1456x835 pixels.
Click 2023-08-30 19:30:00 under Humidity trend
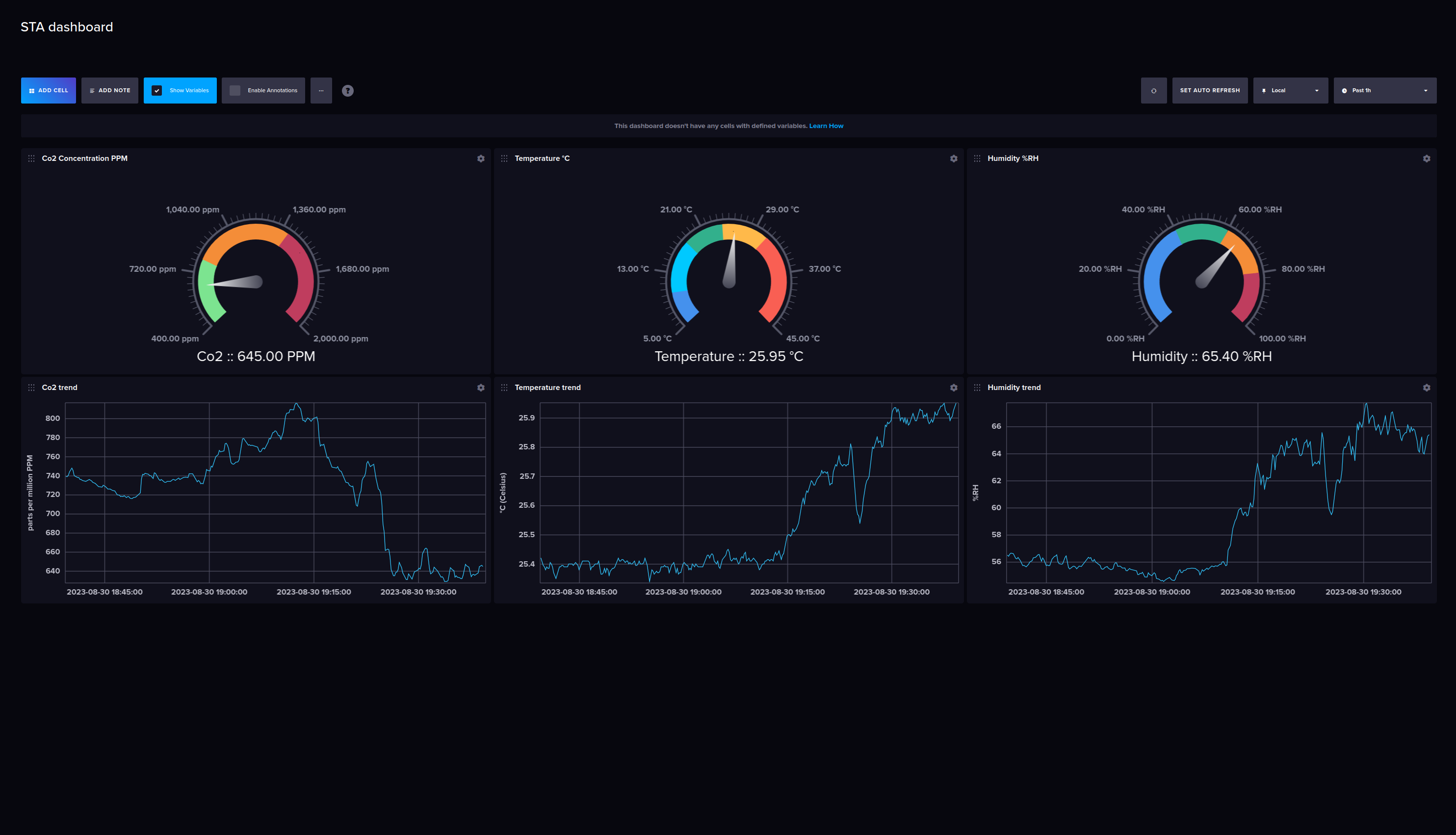[1363, 593]
